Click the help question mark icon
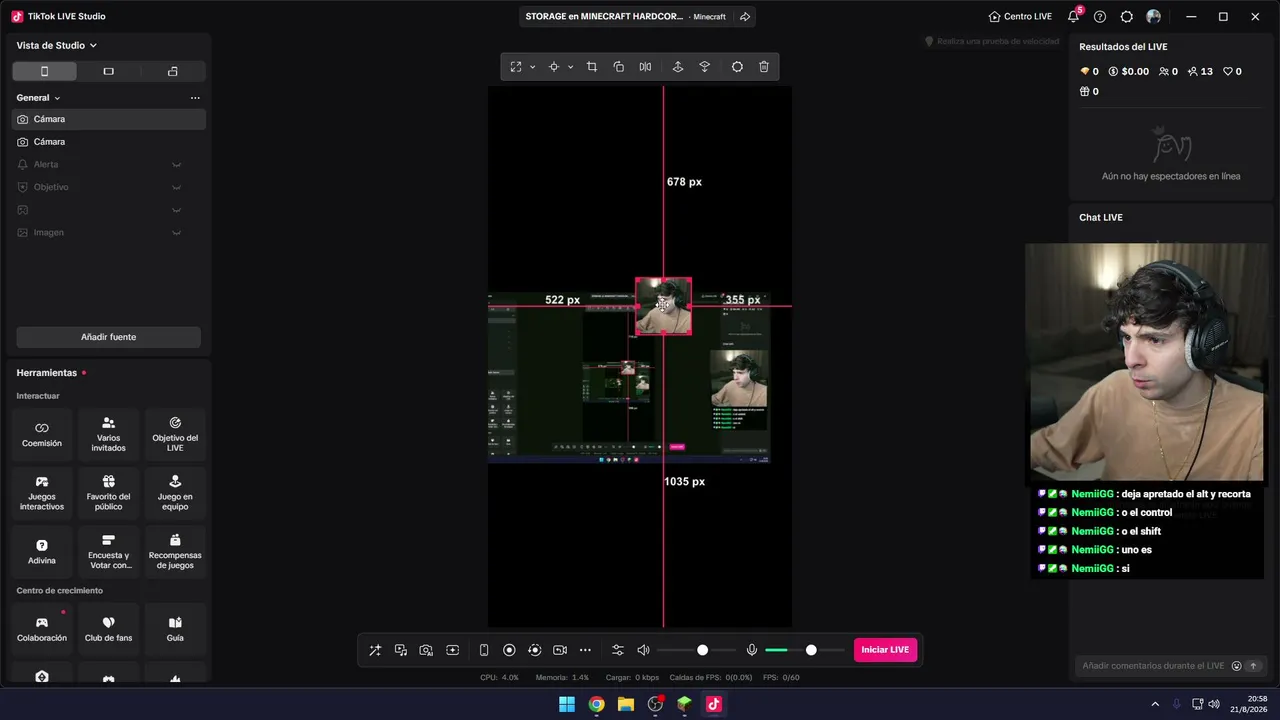Viewport: 1280px width, 720px height. (x=1100, y=16)
